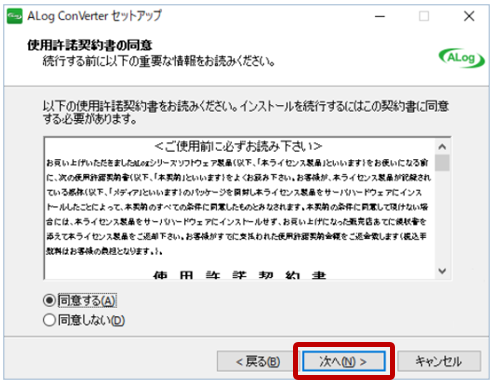Image resolution: width=494 pixels, height=384 pixels.
Task: Click the green ALog logo in header
Action: coord(461,58)
